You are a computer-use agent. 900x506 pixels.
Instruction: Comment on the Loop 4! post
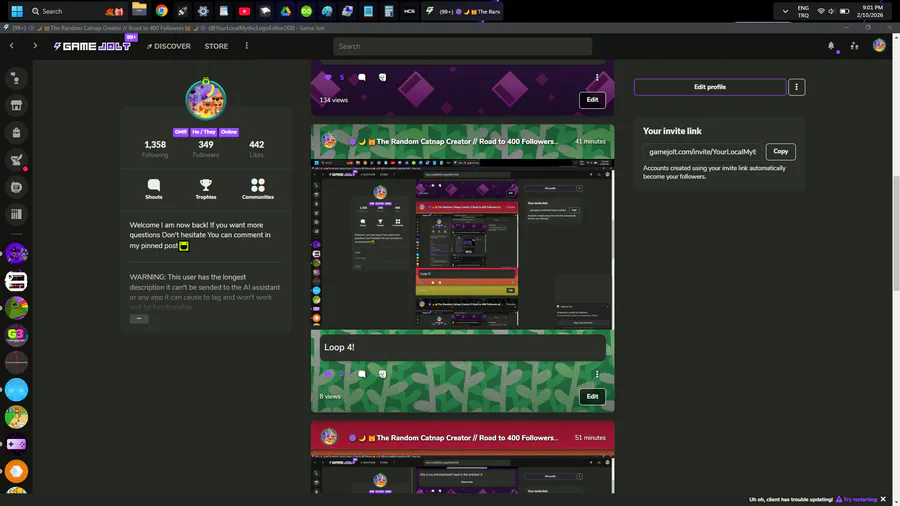362,374
